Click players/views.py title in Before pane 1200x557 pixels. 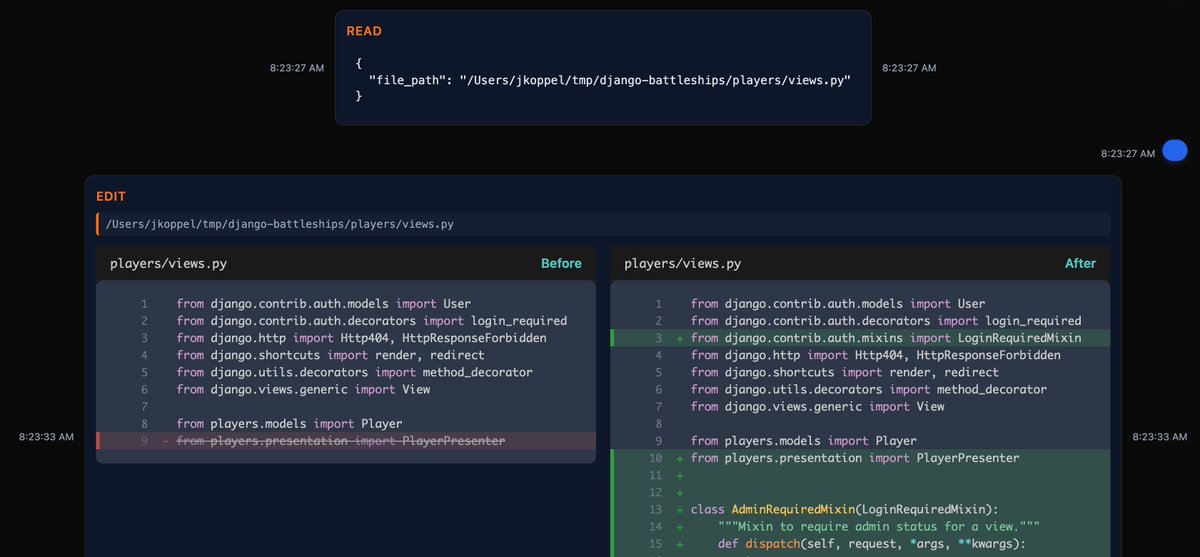[x=168, y=264]
